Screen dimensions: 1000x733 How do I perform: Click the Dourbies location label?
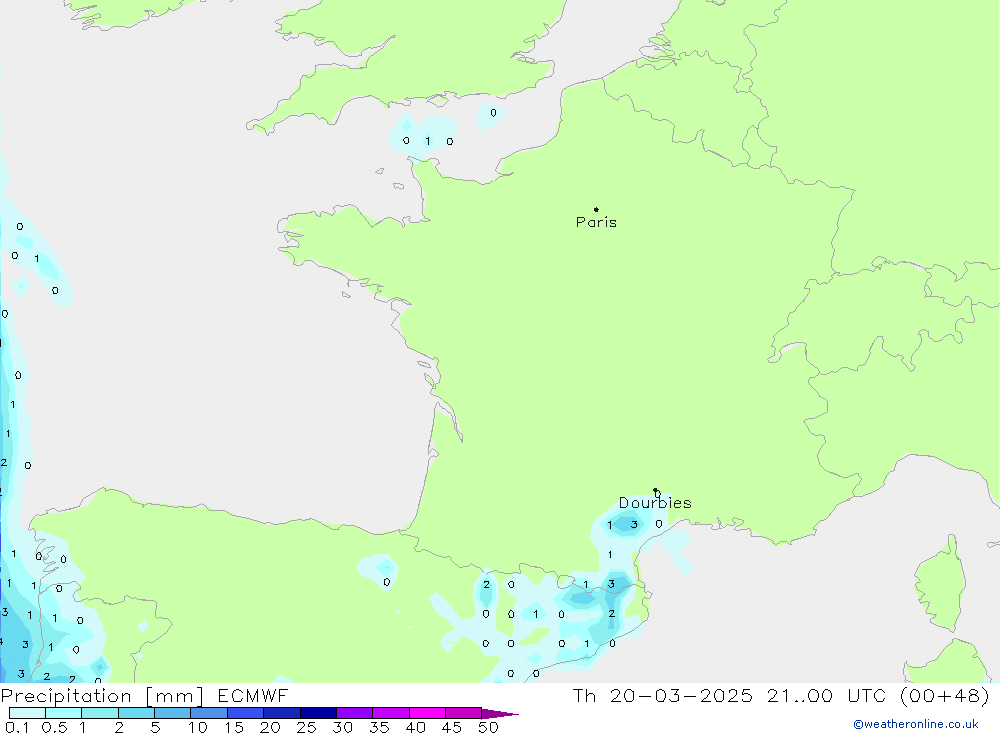[x=655, y=503]
